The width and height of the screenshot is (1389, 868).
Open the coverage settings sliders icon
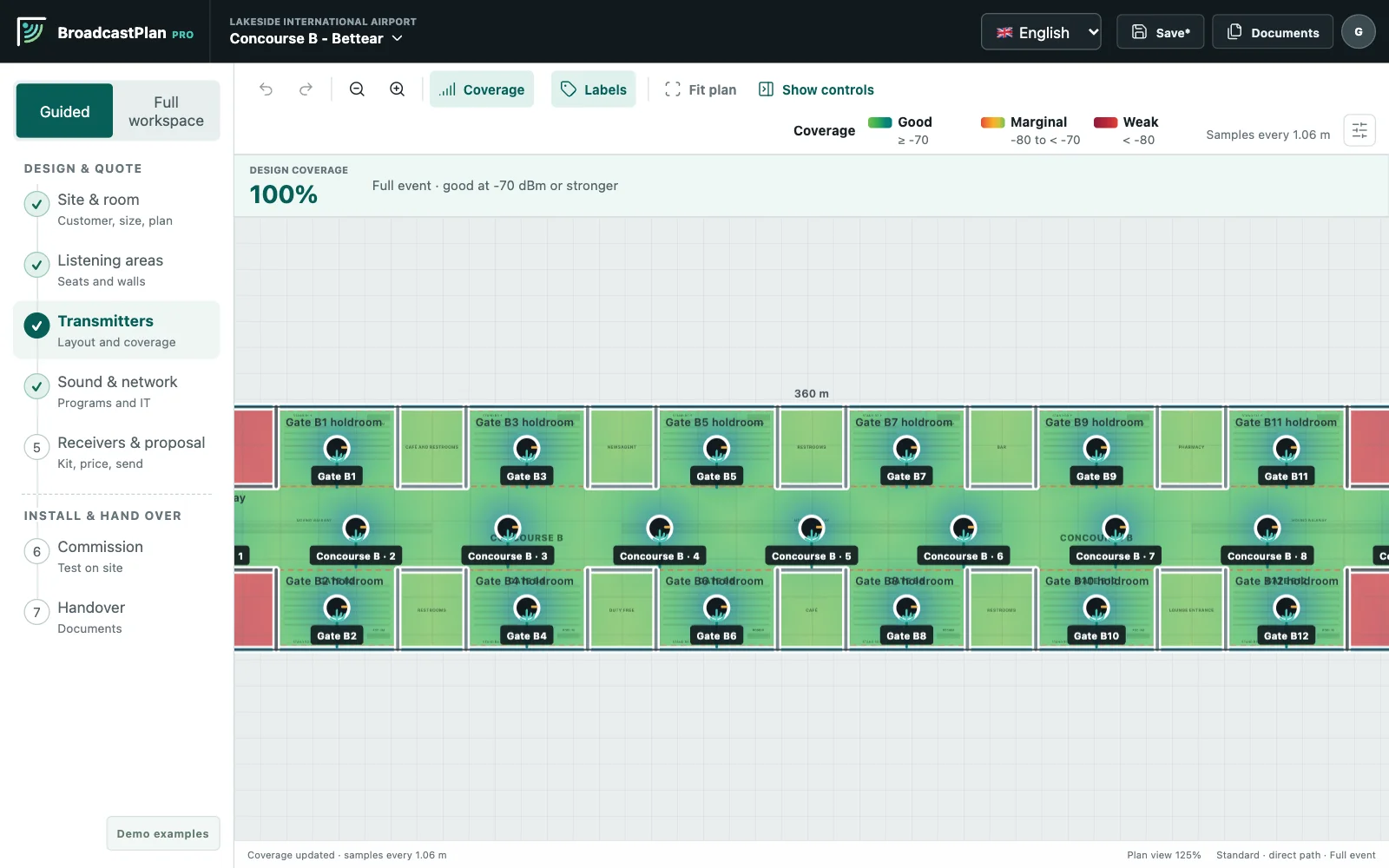pyautogui.click(x=1359, y=130)
